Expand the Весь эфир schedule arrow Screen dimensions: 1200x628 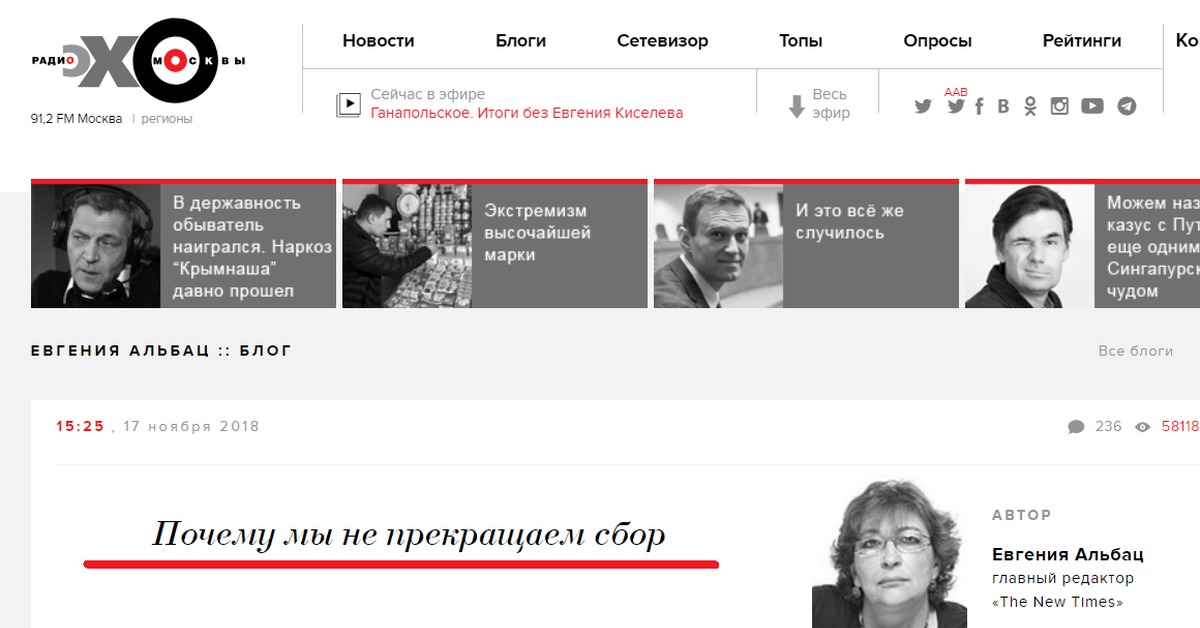click(x=797, y=106)
